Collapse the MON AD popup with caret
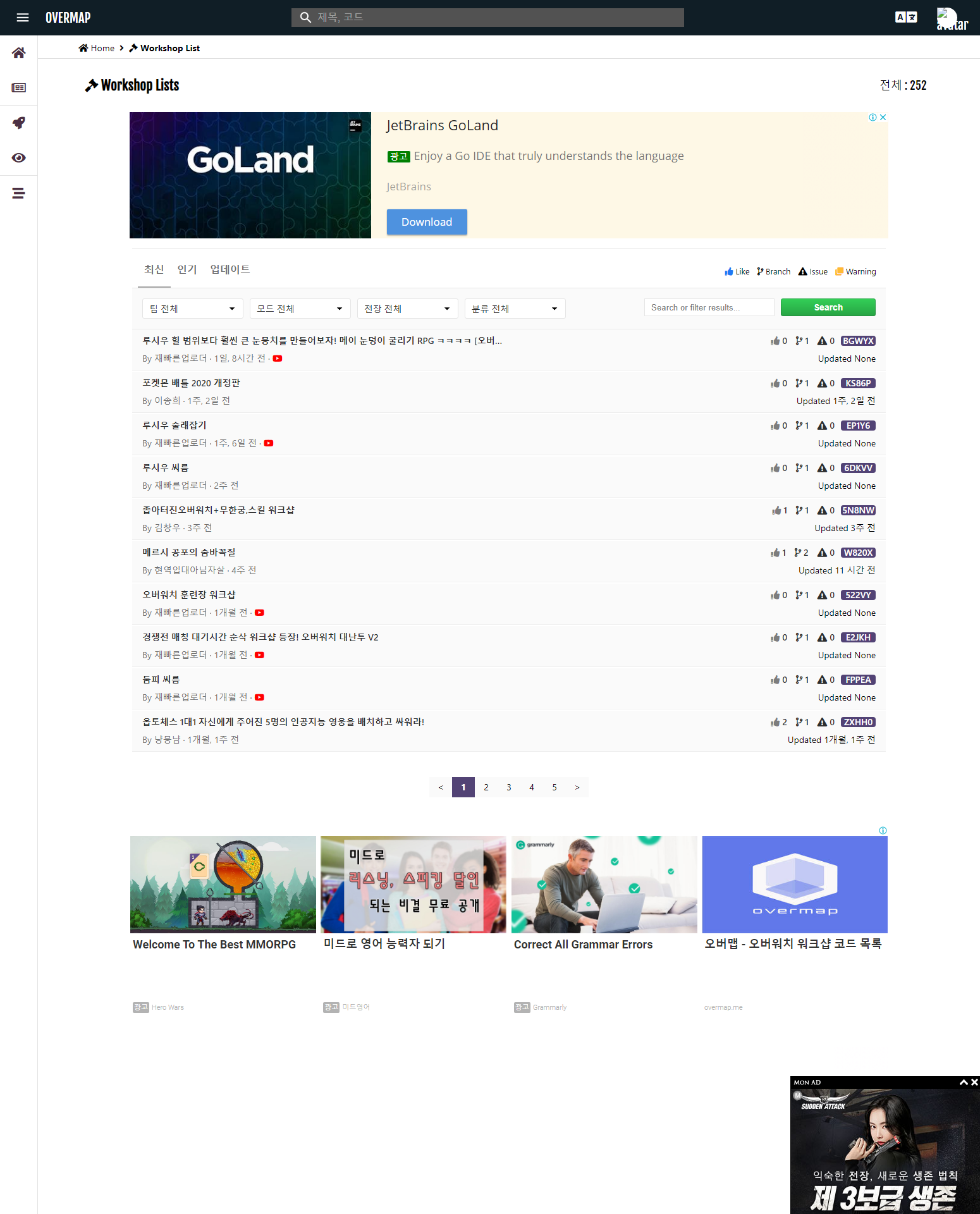Image resolution: width=980 pixels, height=1214 pixels. (964, 1082)
